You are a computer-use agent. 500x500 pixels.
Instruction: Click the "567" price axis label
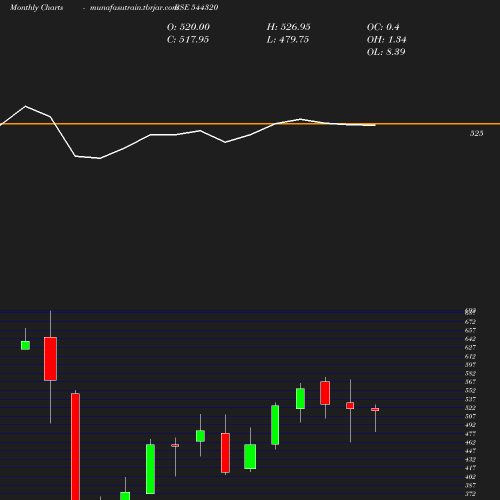pyautogui.click(x=470, y=382)
